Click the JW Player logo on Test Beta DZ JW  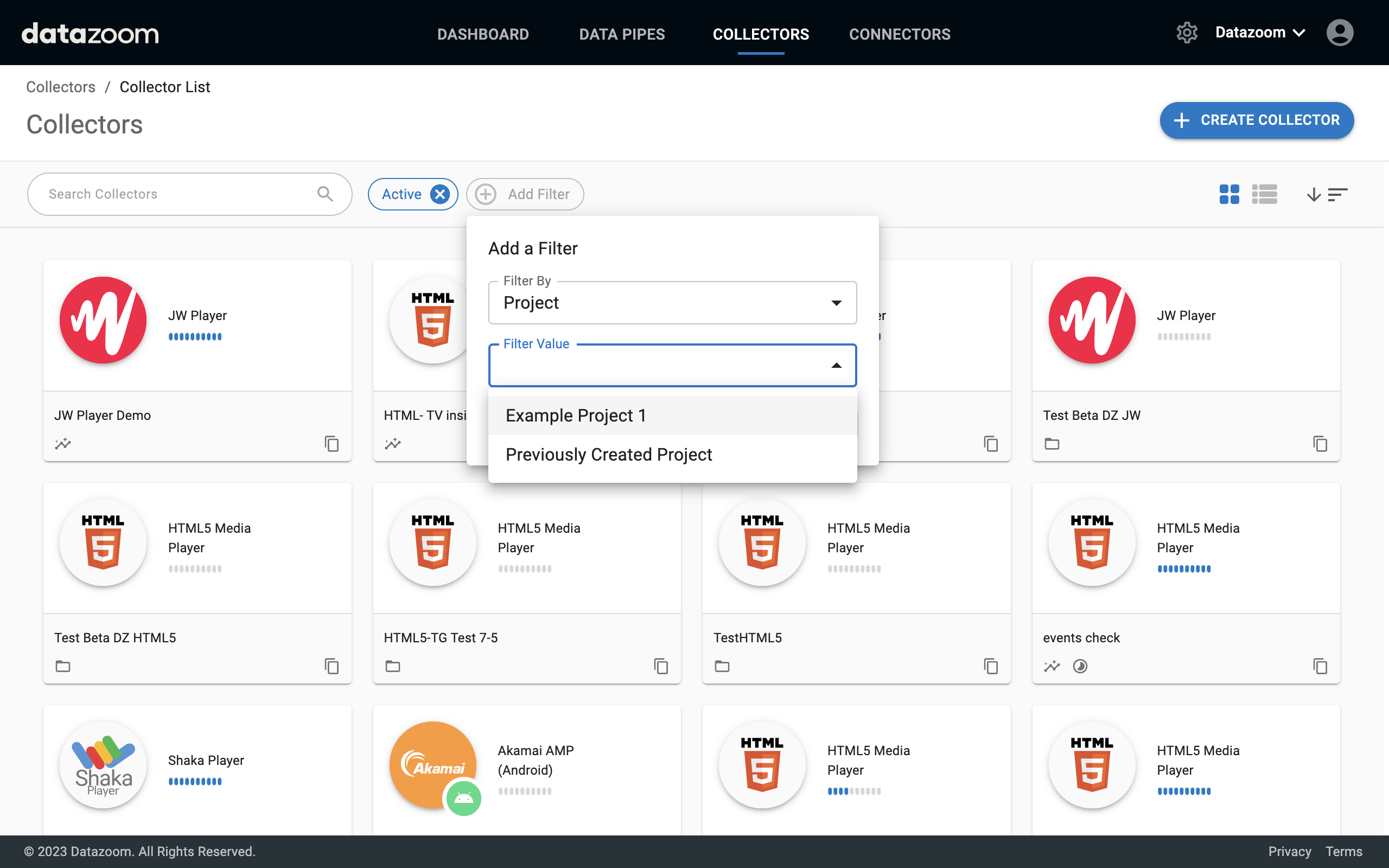coord(1092,320)
